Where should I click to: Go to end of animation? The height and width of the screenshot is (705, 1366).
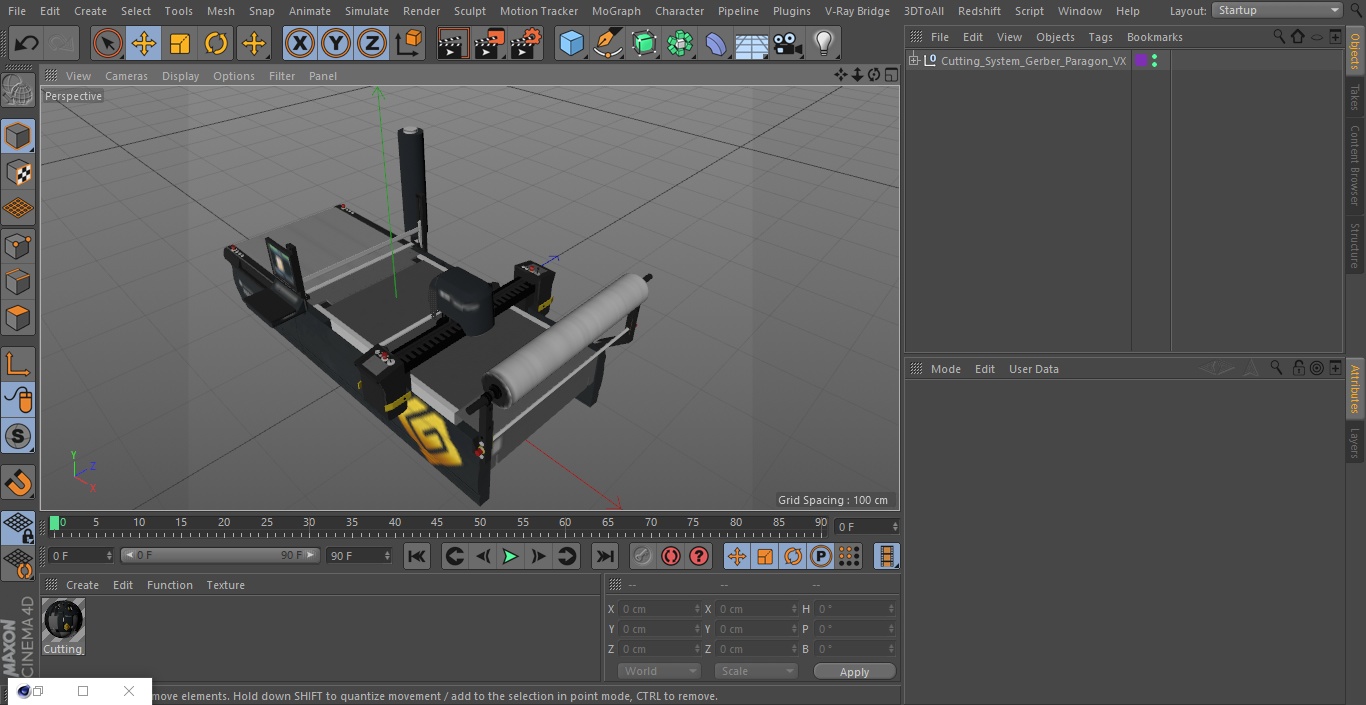[605, 556]
